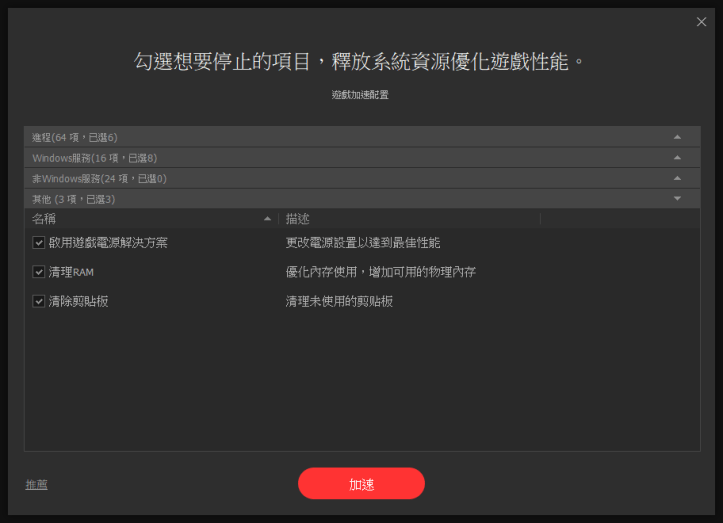This screenshot has height=523, width=723.
Task: Select the Windows服務(16 項) section title
Action: 94,158
